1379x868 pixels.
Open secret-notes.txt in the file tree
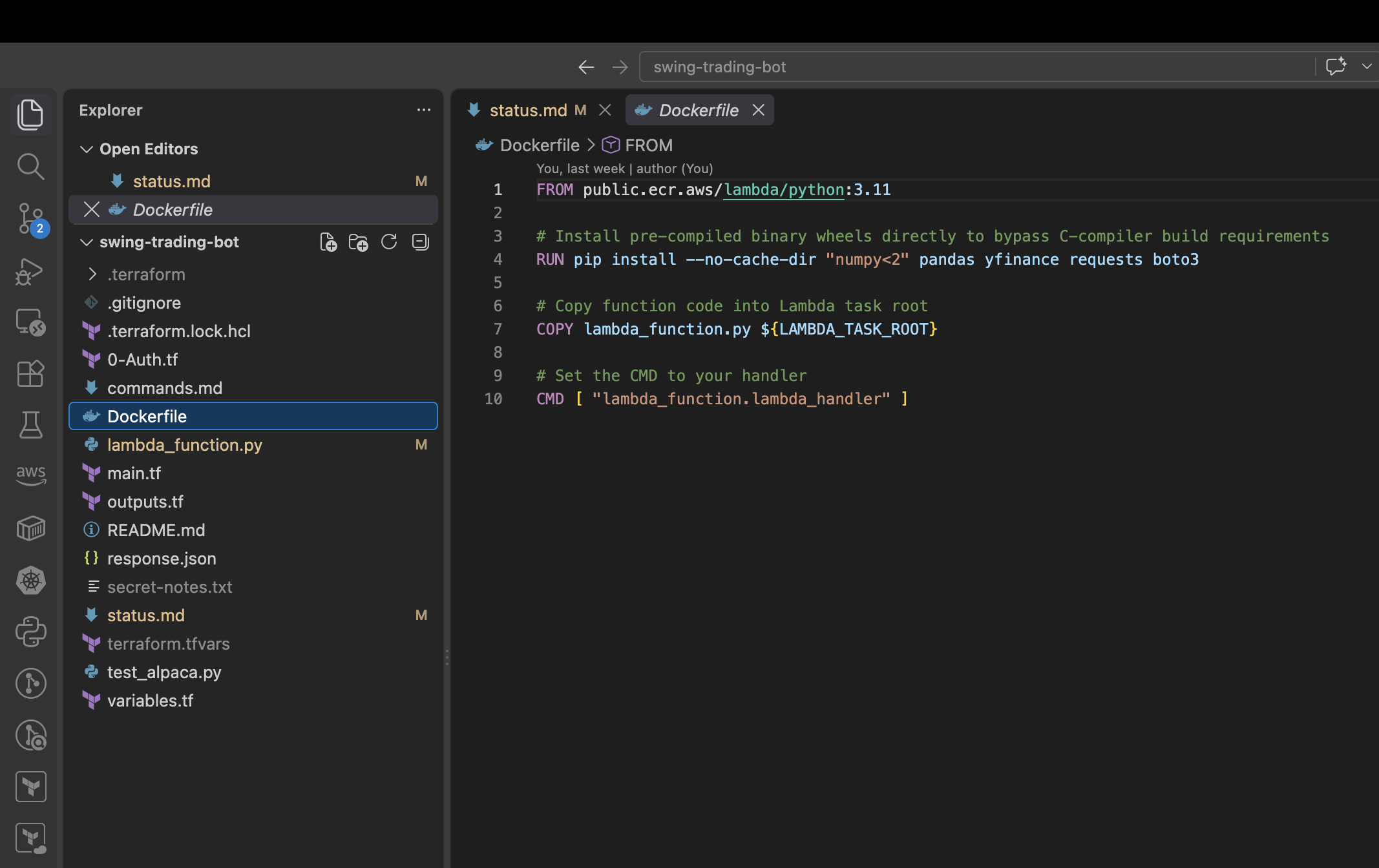pos(253,587)
